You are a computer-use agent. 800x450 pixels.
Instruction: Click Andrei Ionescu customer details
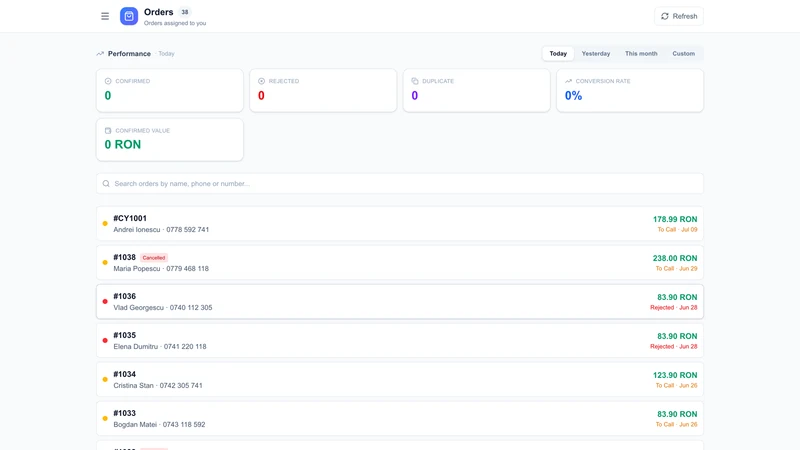(161, 230)
